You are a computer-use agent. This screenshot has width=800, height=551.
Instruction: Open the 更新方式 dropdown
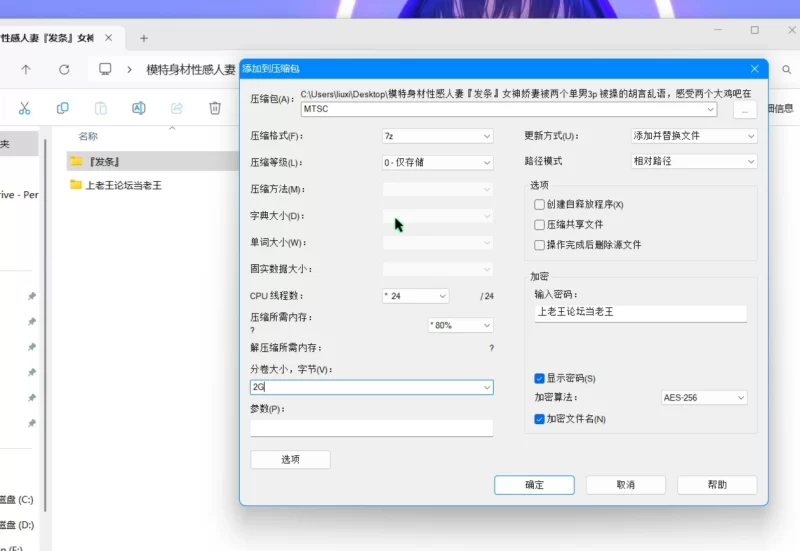pyautogui.click(x=694, y=136)
